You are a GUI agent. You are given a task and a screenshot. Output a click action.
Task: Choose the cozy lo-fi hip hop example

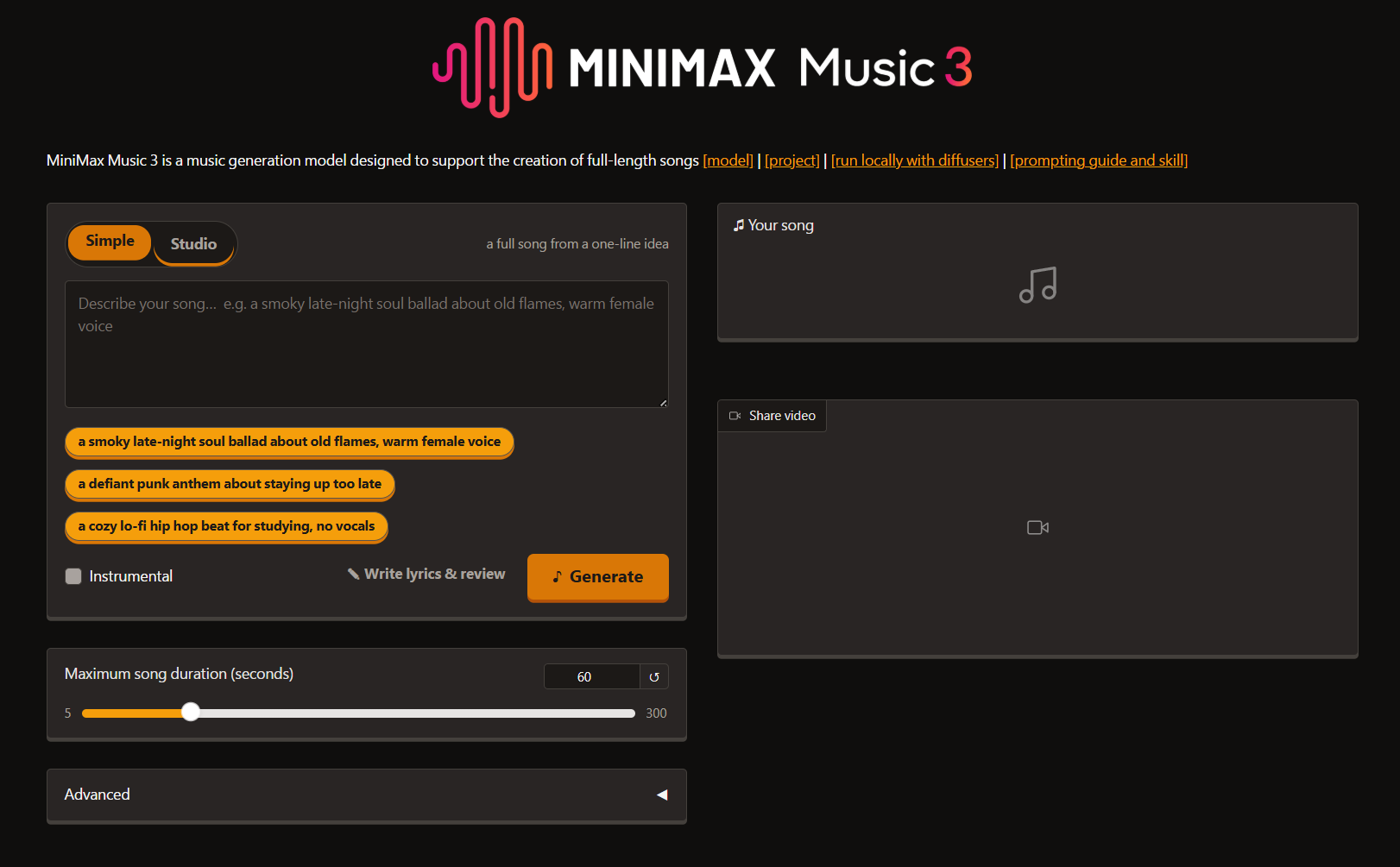(x=226, y=526)
